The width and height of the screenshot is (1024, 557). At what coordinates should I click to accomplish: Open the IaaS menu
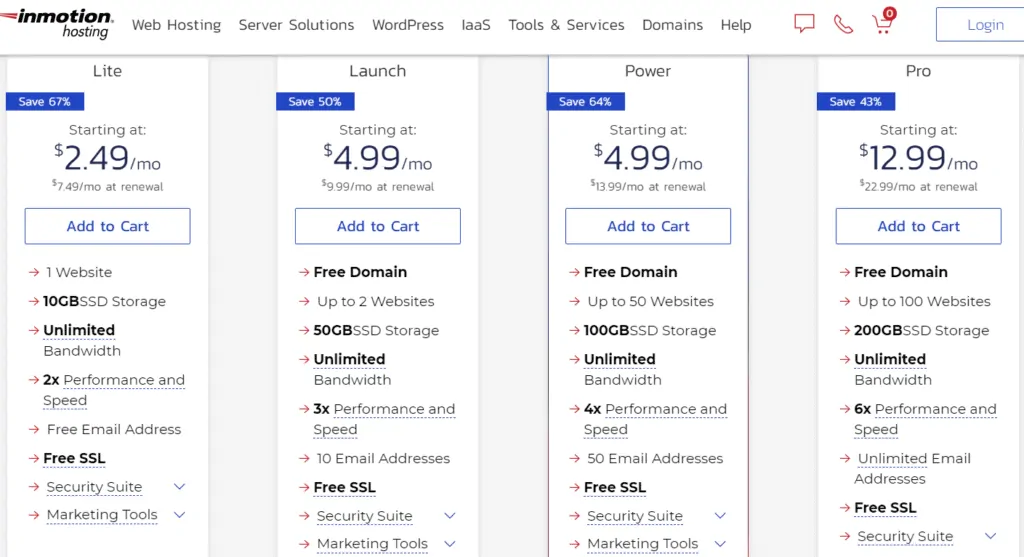point(475,25)
